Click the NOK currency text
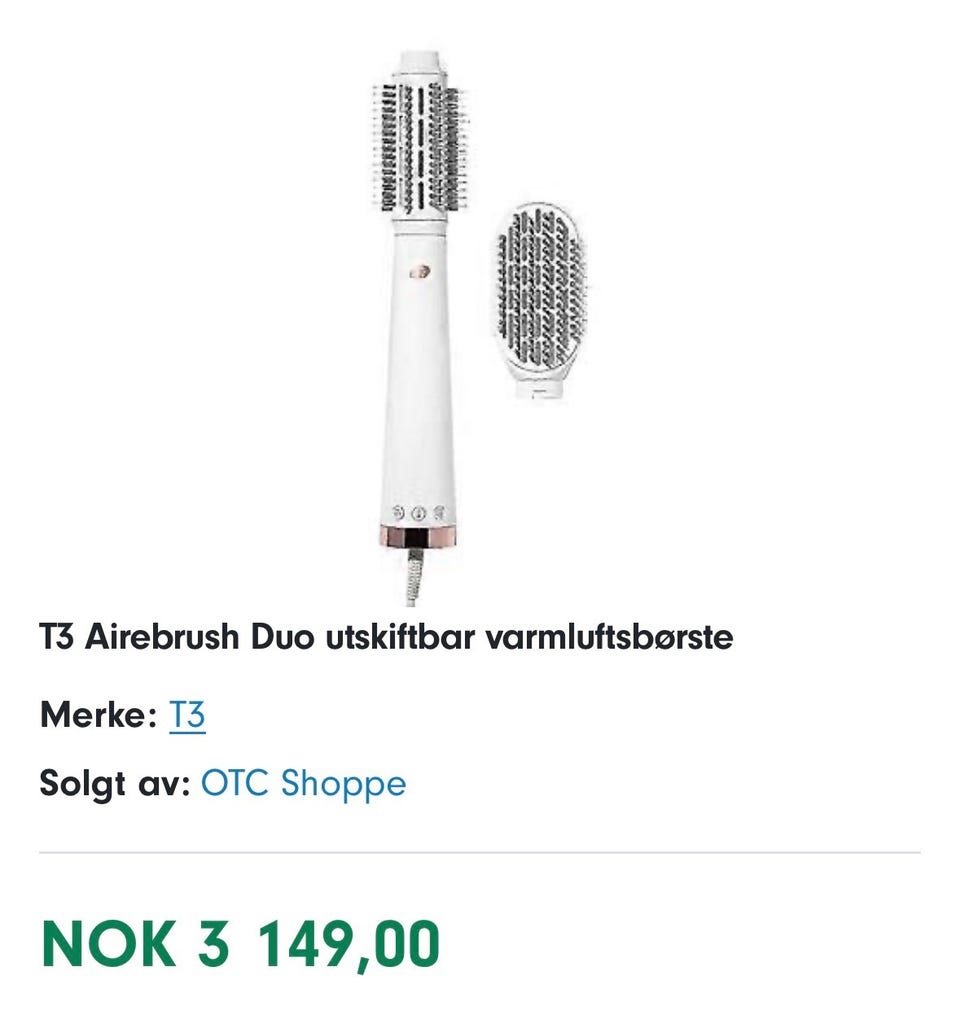Viewport: 960px width, 1015px height. click(x=109, y=944)
